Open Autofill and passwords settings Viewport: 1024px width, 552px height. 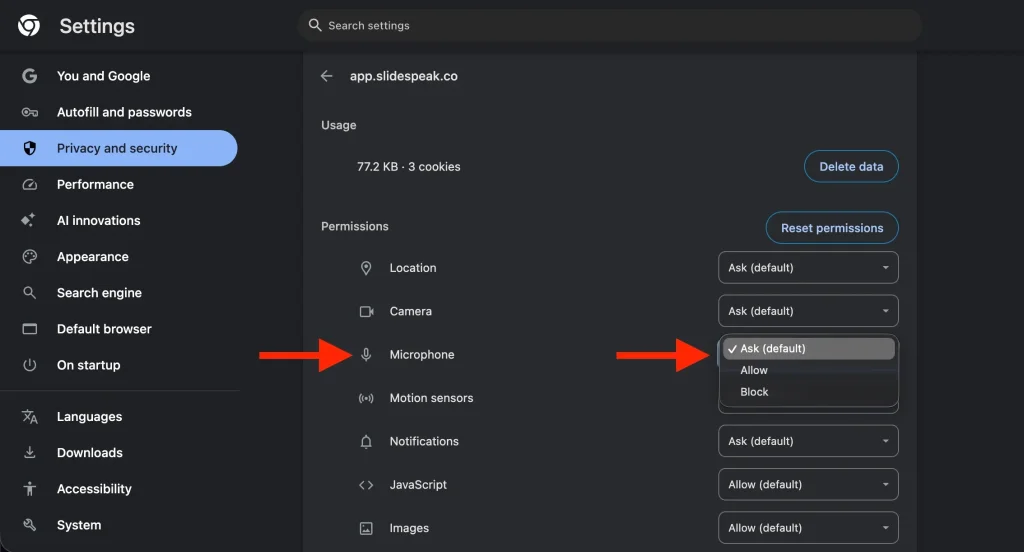[x=118, y=112]
